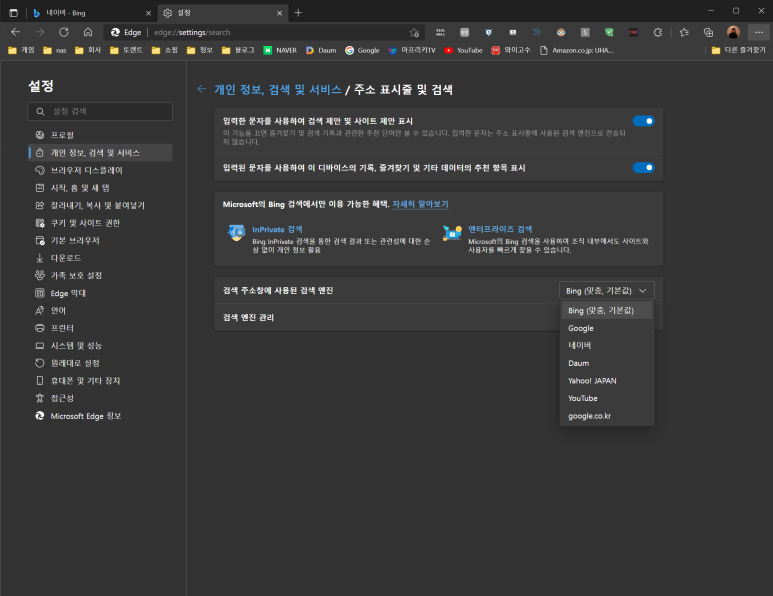Select Bing (맞춤, 기본값) option
The image size is (773, 596).
(607, 311)
